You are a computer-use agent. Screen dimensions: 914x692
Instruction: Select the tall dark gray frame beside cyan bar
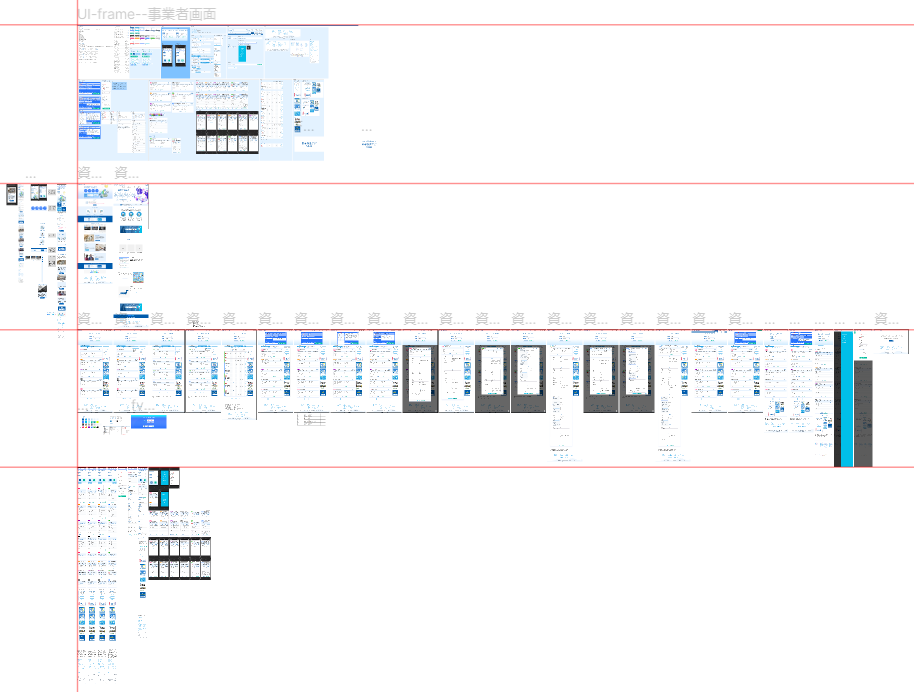point(865,412)
